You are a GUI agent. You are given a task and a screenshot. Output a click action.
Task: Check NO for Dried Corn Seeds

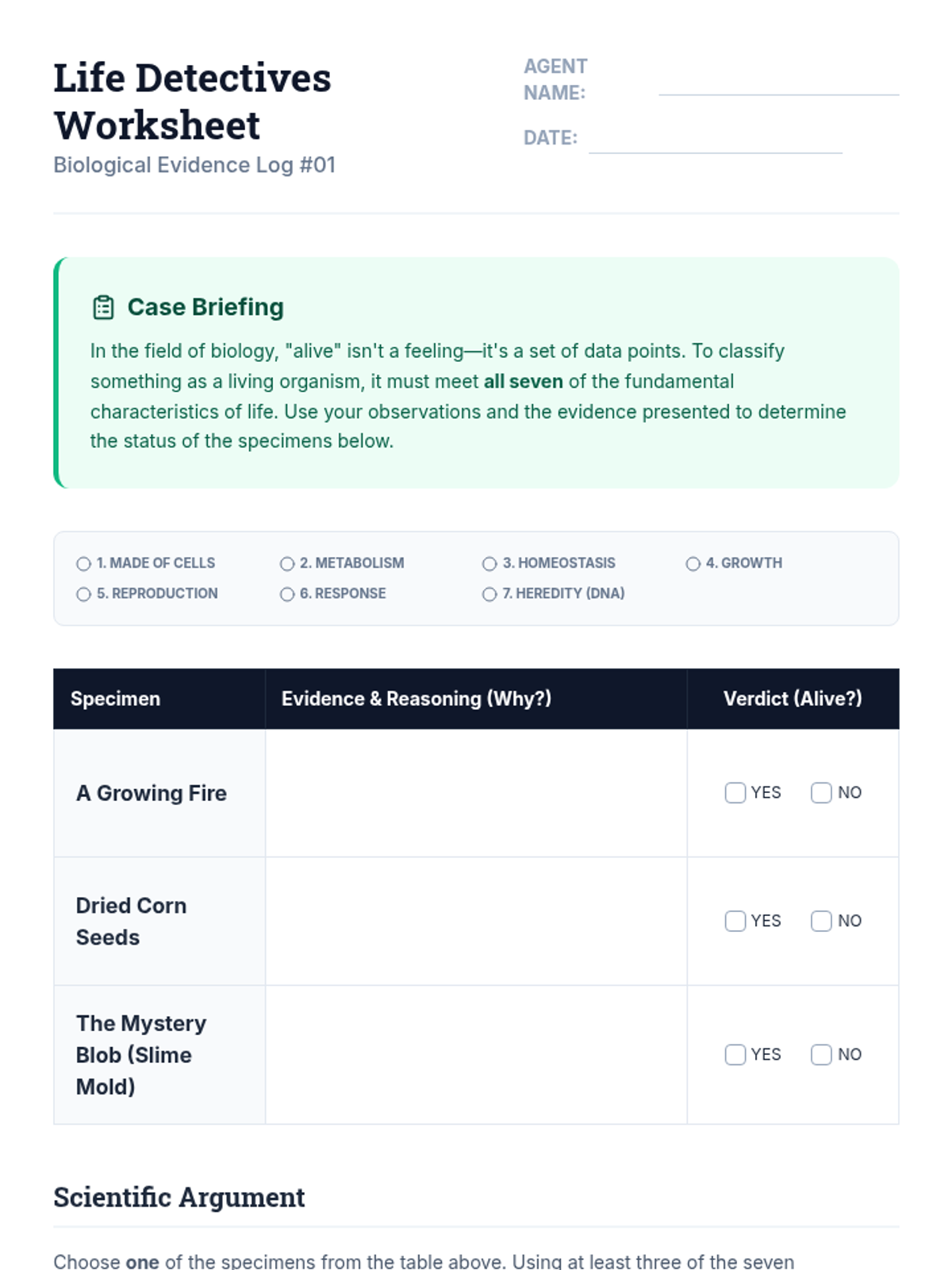821,921
